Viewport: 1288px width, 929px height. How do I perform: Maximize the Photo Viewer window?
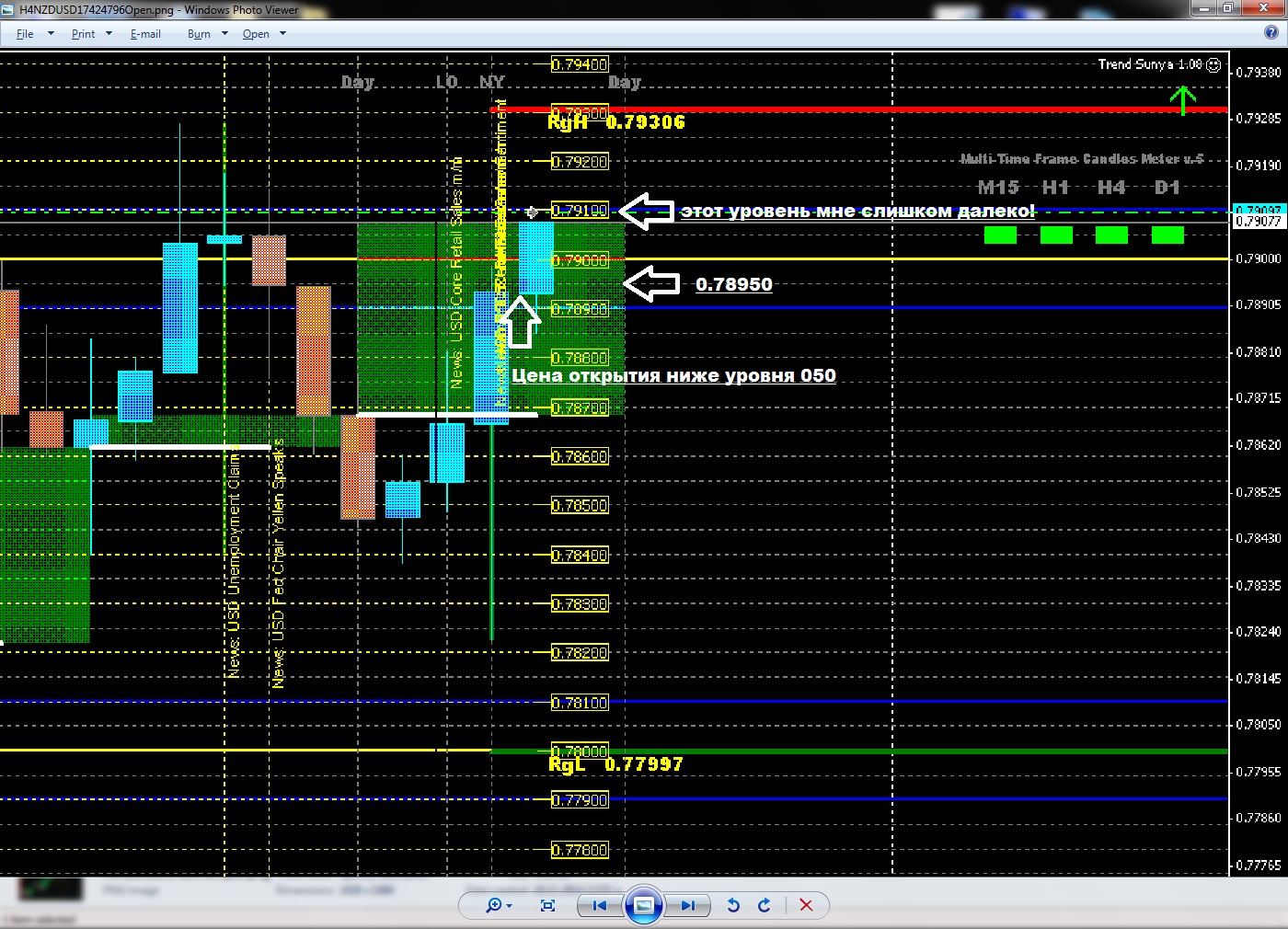[1229, 8]
